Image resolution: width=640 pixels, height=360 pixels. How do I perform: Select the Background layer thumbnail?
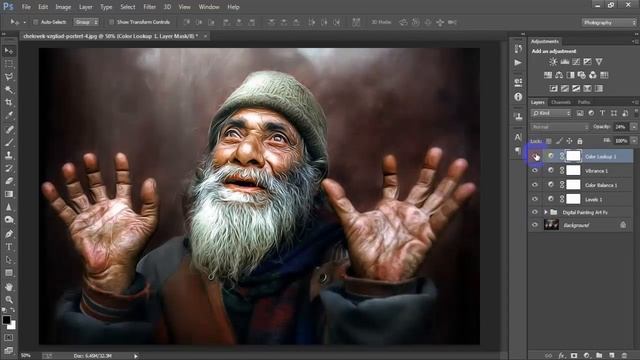(551, 225)
